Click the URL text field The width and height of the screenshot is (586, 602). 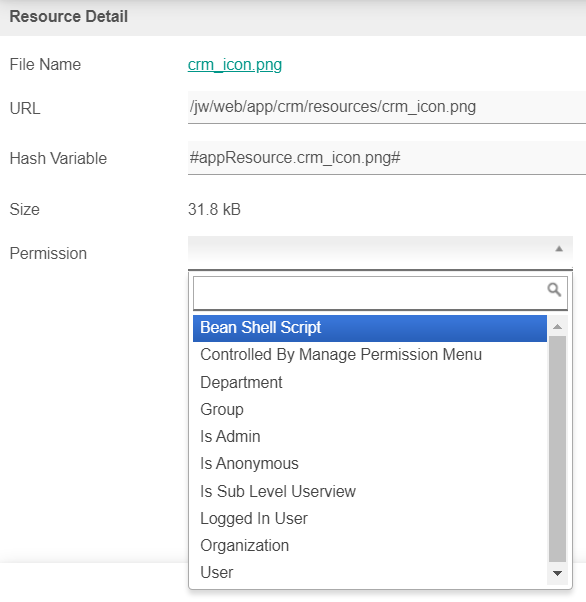coord(387,107)
